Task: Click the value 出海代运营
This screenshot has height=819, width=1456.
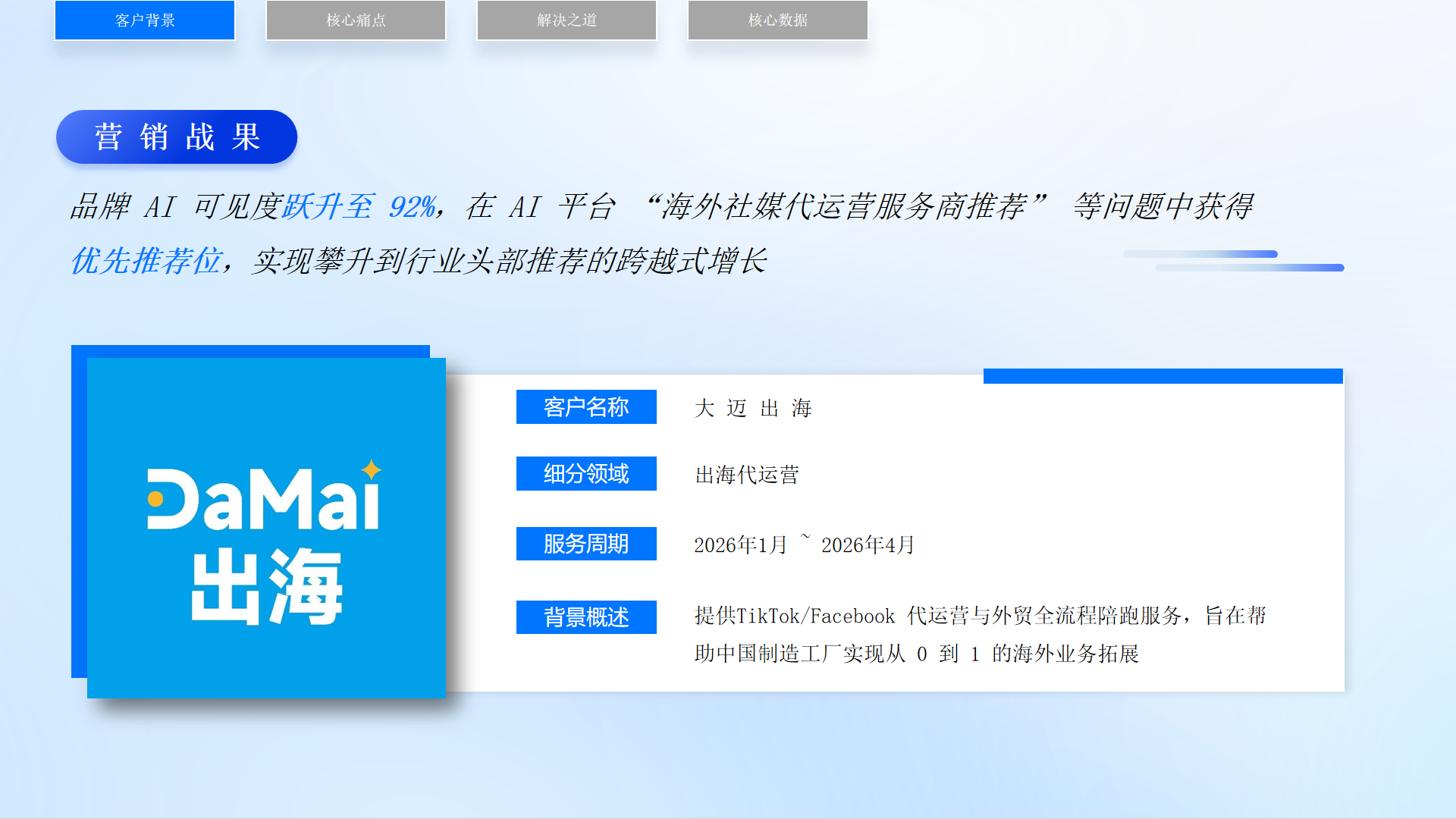Action: (x=747, y=475)
